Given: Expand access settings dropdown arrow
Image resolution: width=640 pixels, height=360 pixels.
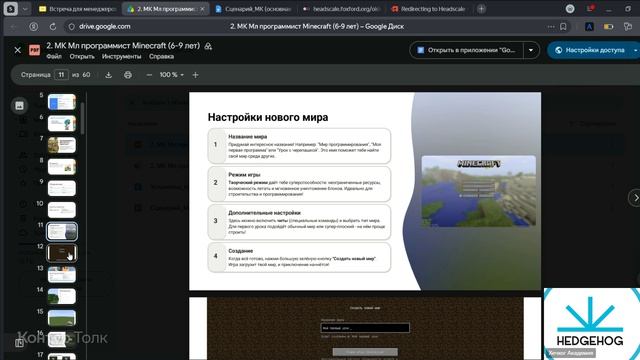Looking at the screenshot, I should [x=635, y=50].
